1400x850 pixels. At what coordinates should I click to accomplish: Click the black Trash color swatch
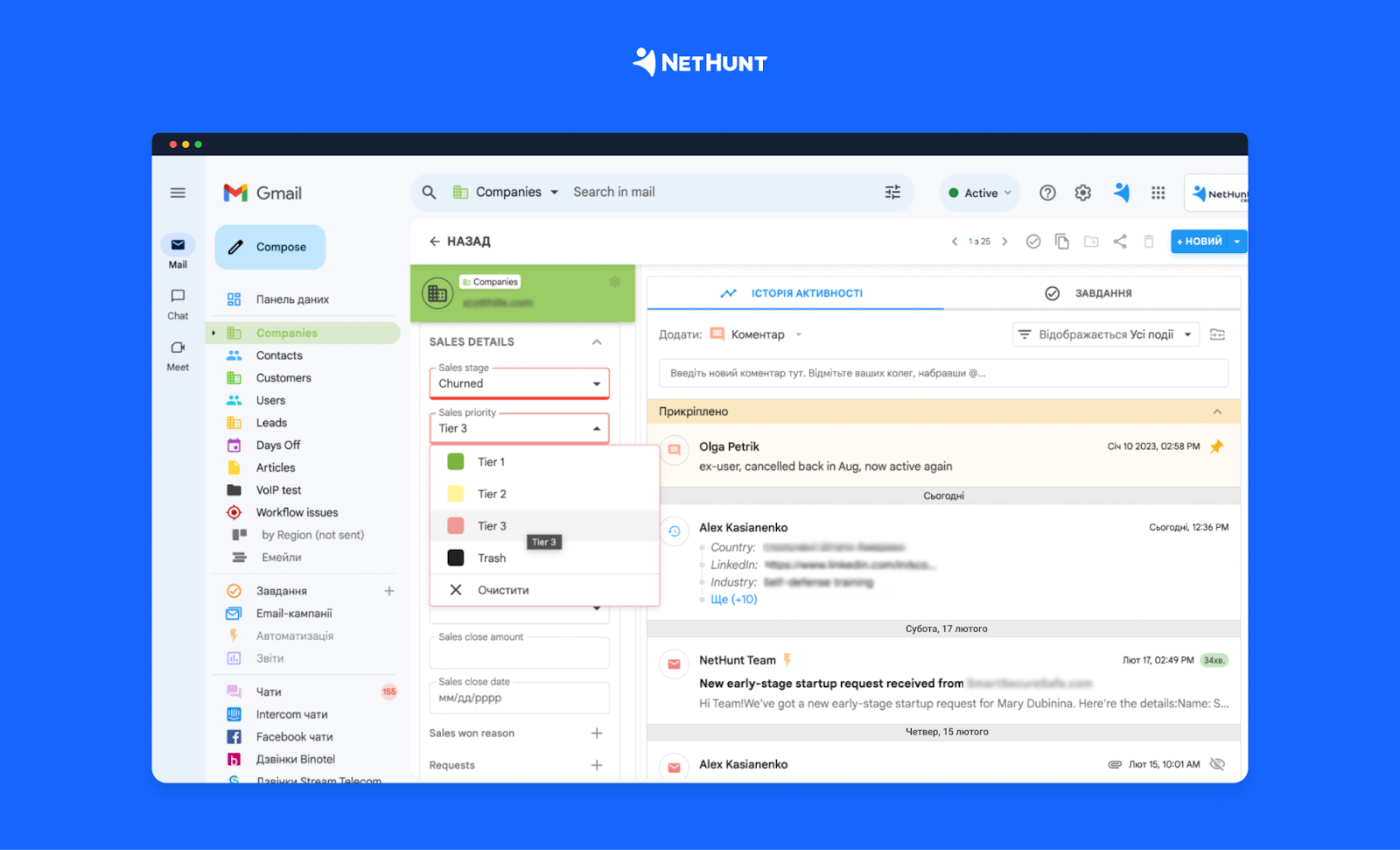(456, 558)
